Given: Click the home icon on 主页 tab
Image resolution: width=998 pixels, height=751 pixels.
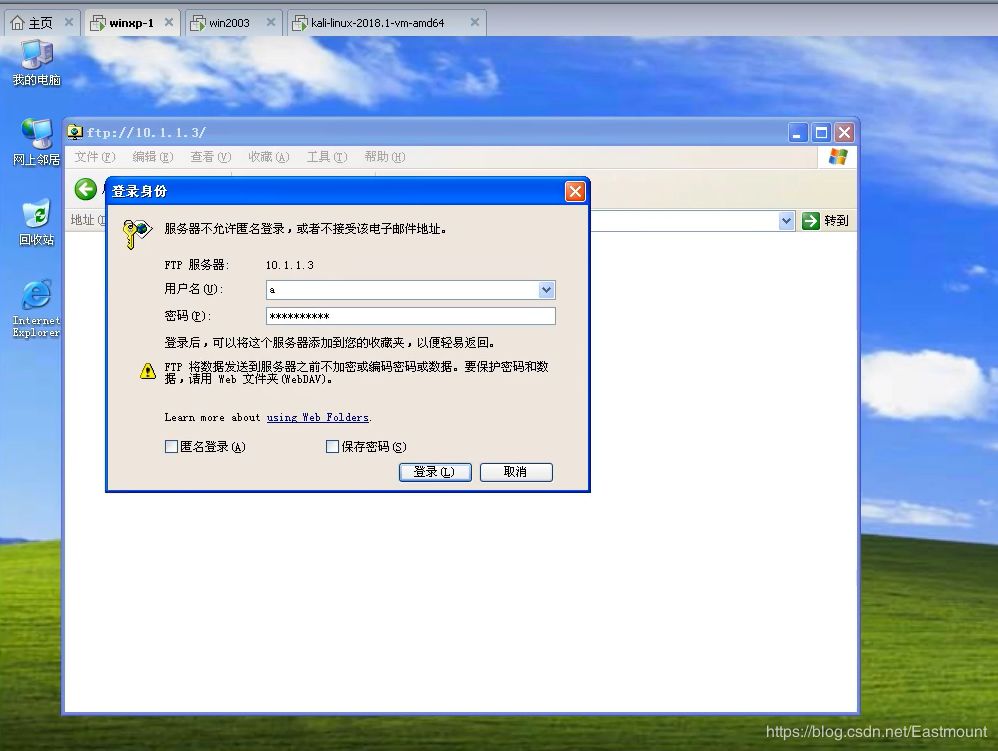Looking at the screenshot, I should pyautogui.click(x=18, y=23).
